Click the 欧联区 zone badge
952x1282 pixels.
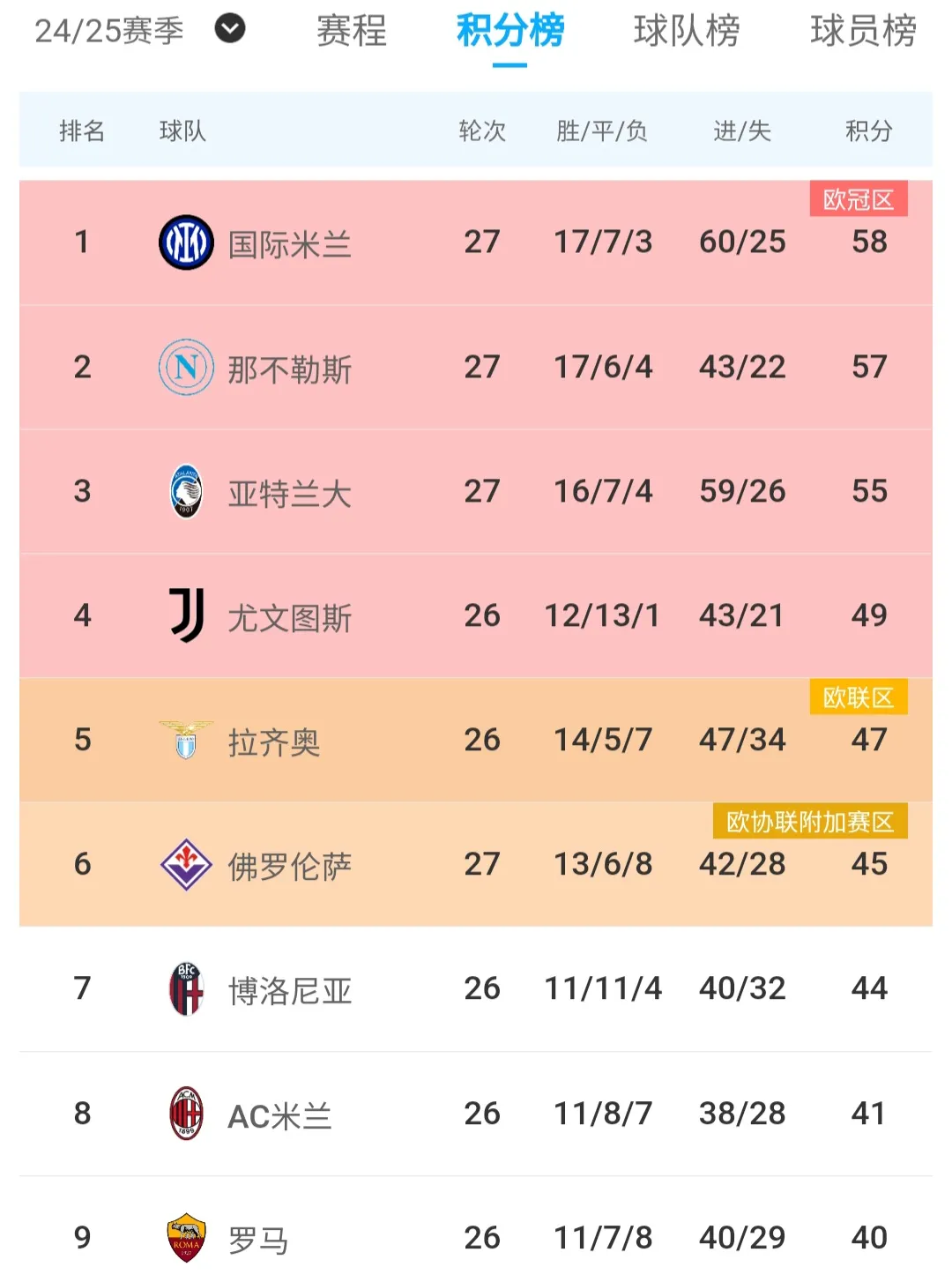pos(858,698)
